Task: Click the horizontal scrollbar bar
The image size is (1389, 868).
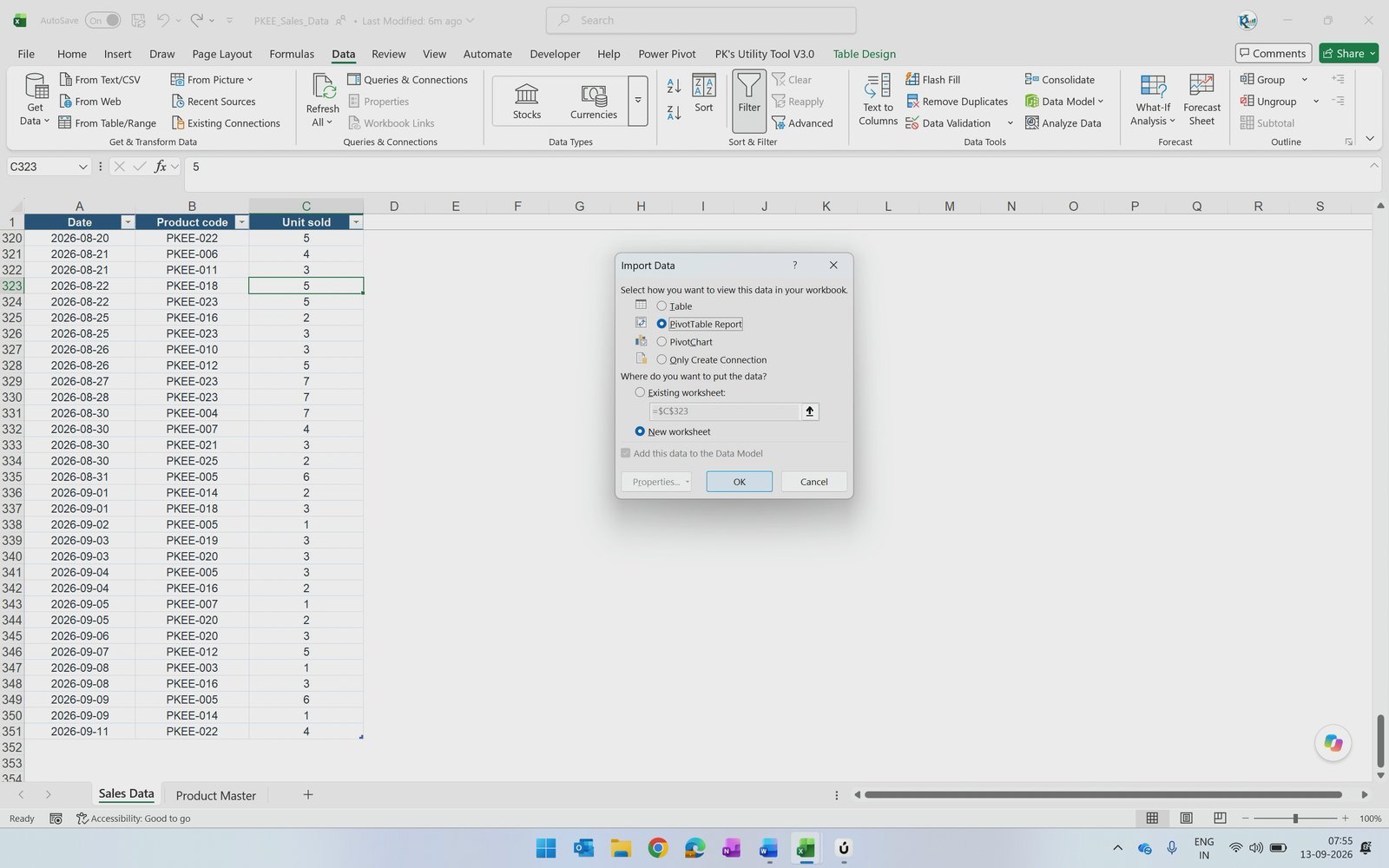Action: click(x=1103, y=794)
